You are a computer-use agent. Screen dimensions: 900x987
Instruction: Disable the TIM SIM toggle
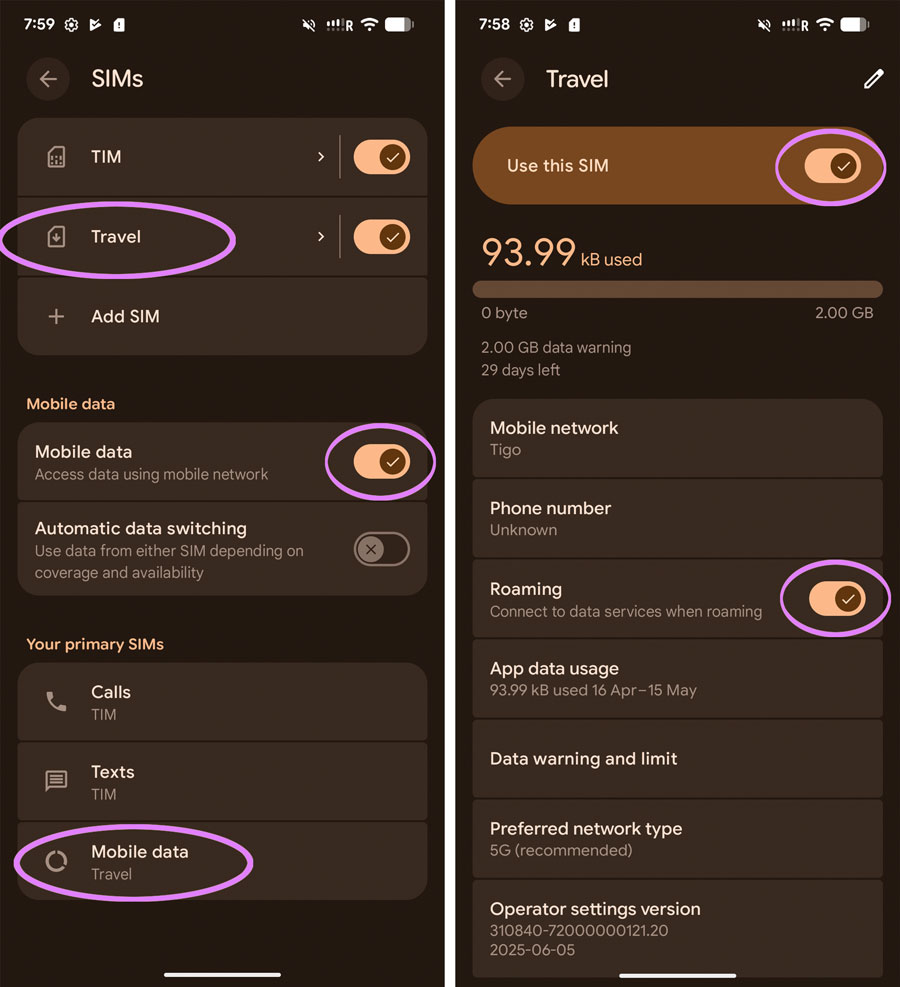(x=381, y=157)
